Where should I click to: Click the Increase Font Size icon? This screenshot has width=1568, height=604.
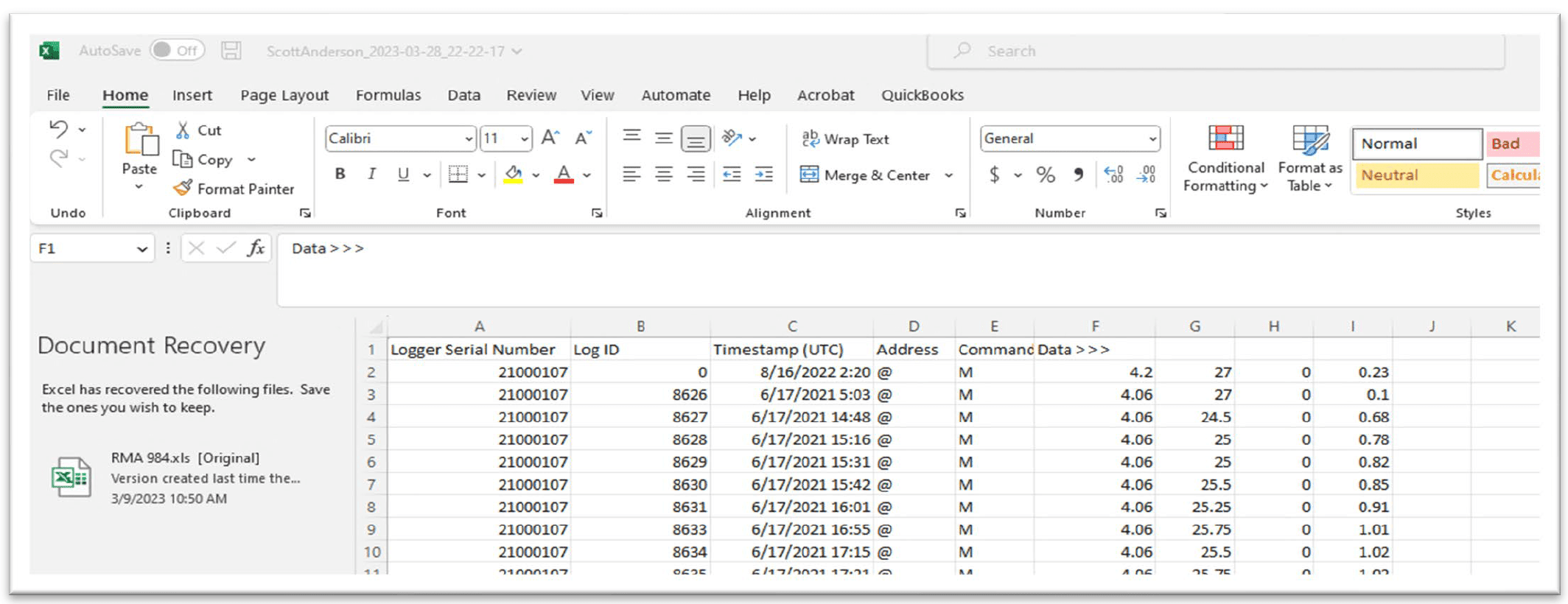click(x=550, y=138)
